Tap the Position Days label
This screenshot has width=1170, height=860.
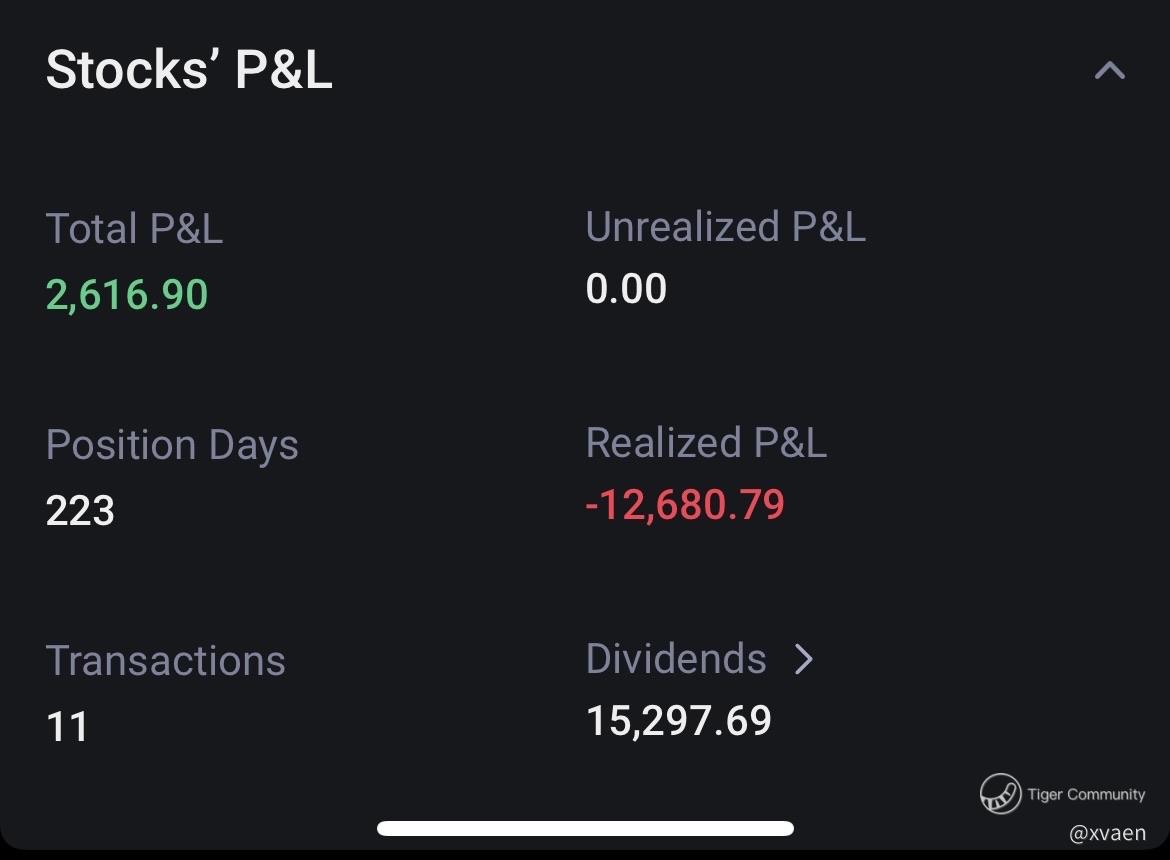172,445
